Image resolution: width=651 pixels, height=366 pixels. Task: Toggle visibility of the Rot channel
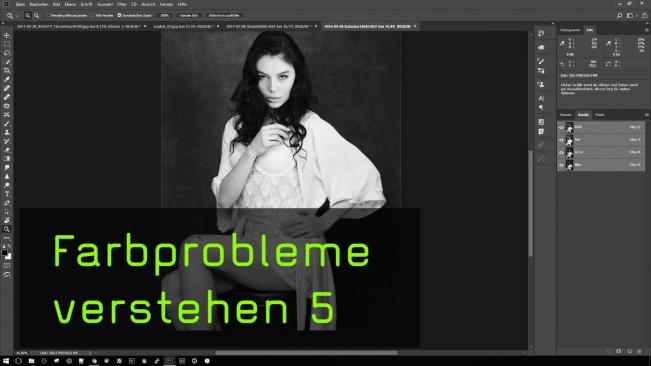click(561, 140)
